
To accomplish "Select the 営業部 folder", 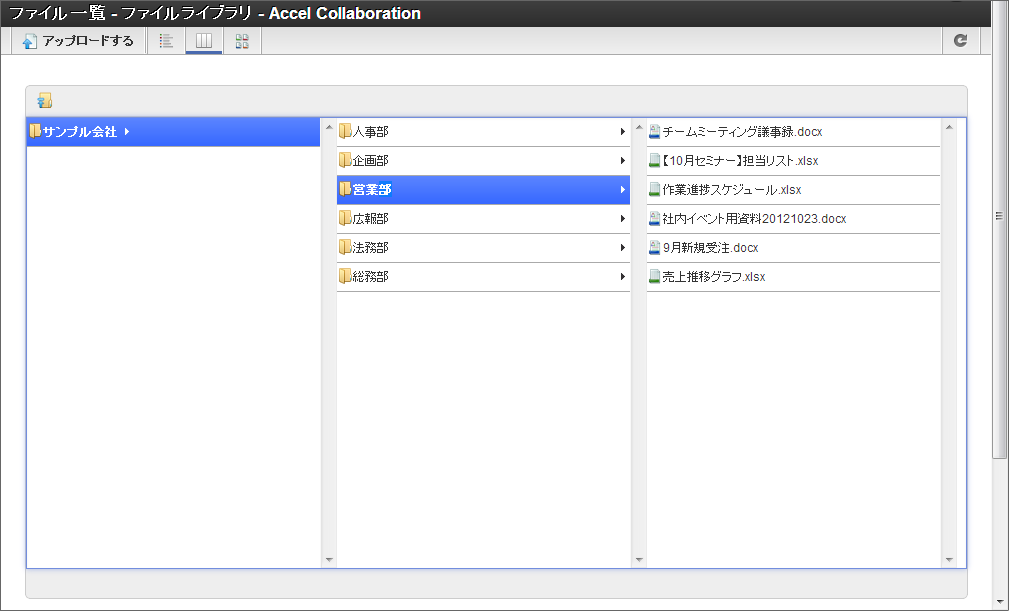I will pyautogui.click(x=483, y=190).
